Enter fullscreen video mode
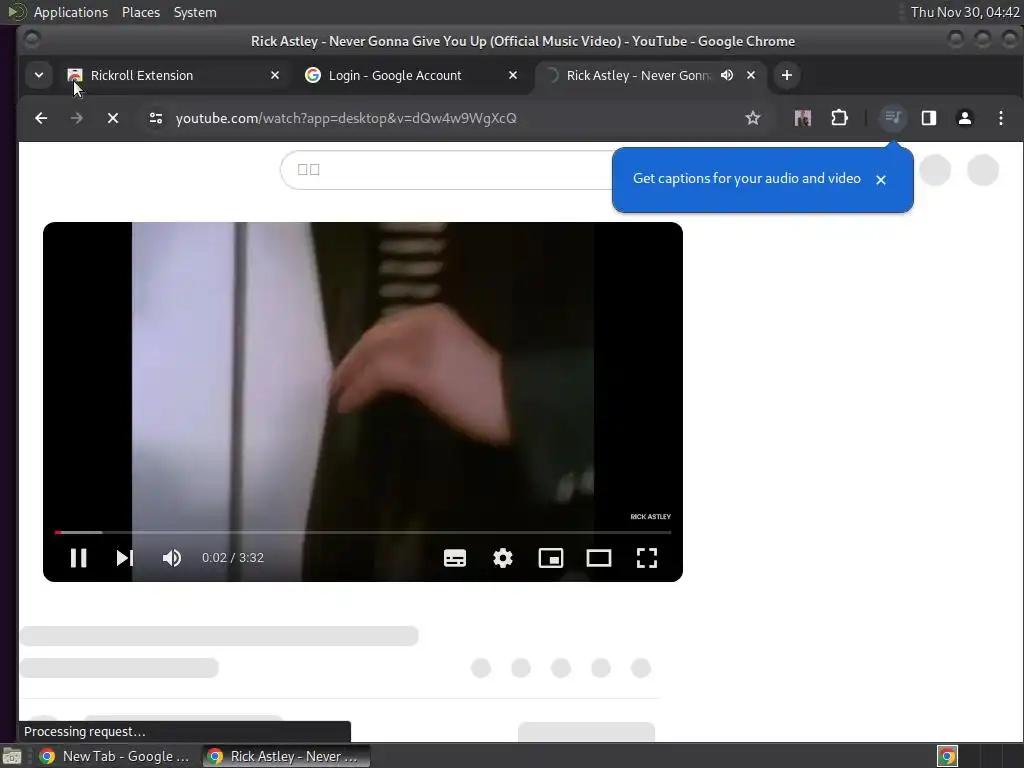 647,558
